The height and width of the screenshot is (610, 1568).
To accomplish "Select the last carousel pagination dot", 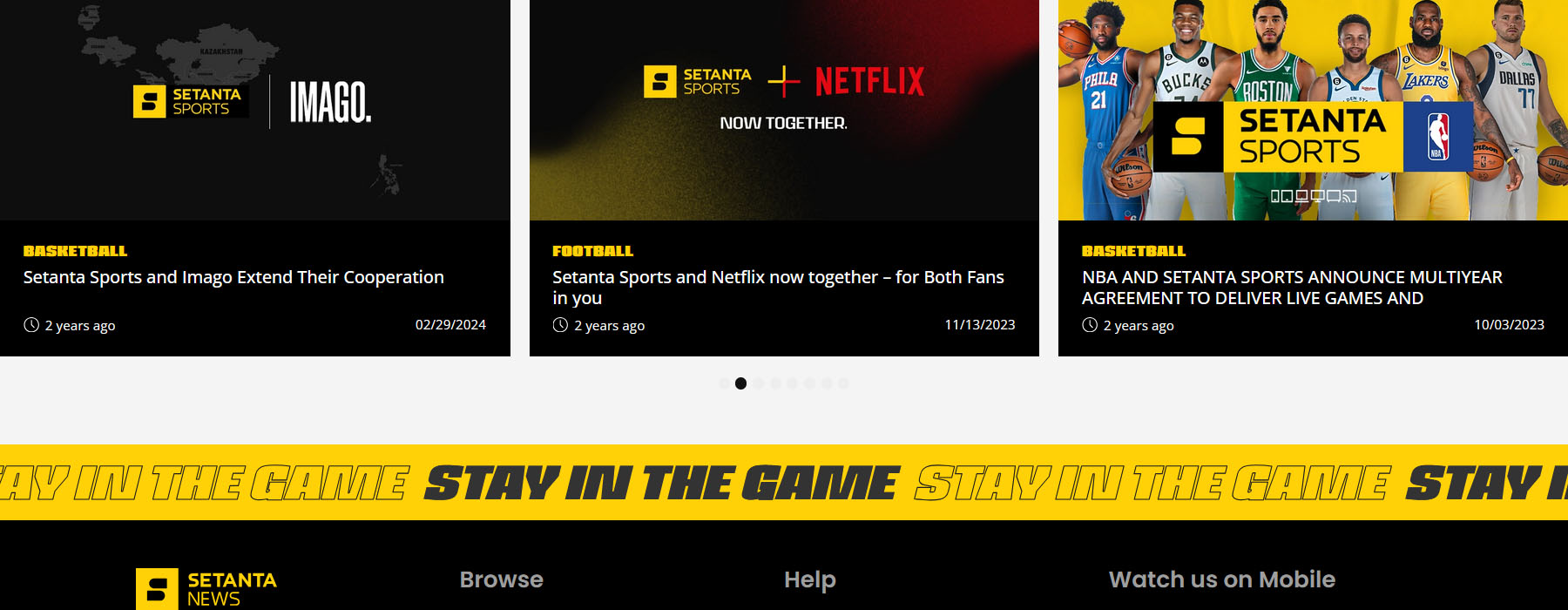I will (x=843, y=383).
